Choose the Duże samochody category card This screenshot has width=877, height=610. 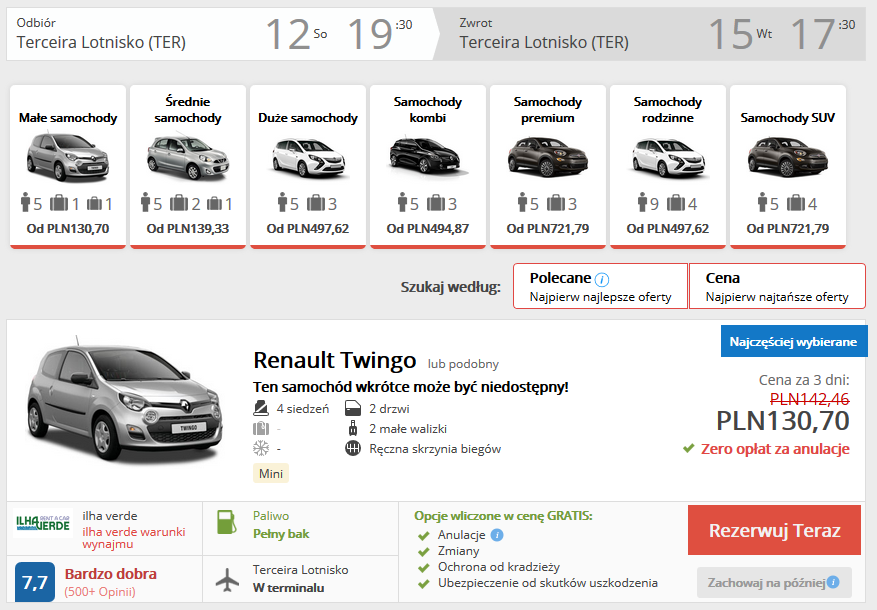click(x=308, y=166)
